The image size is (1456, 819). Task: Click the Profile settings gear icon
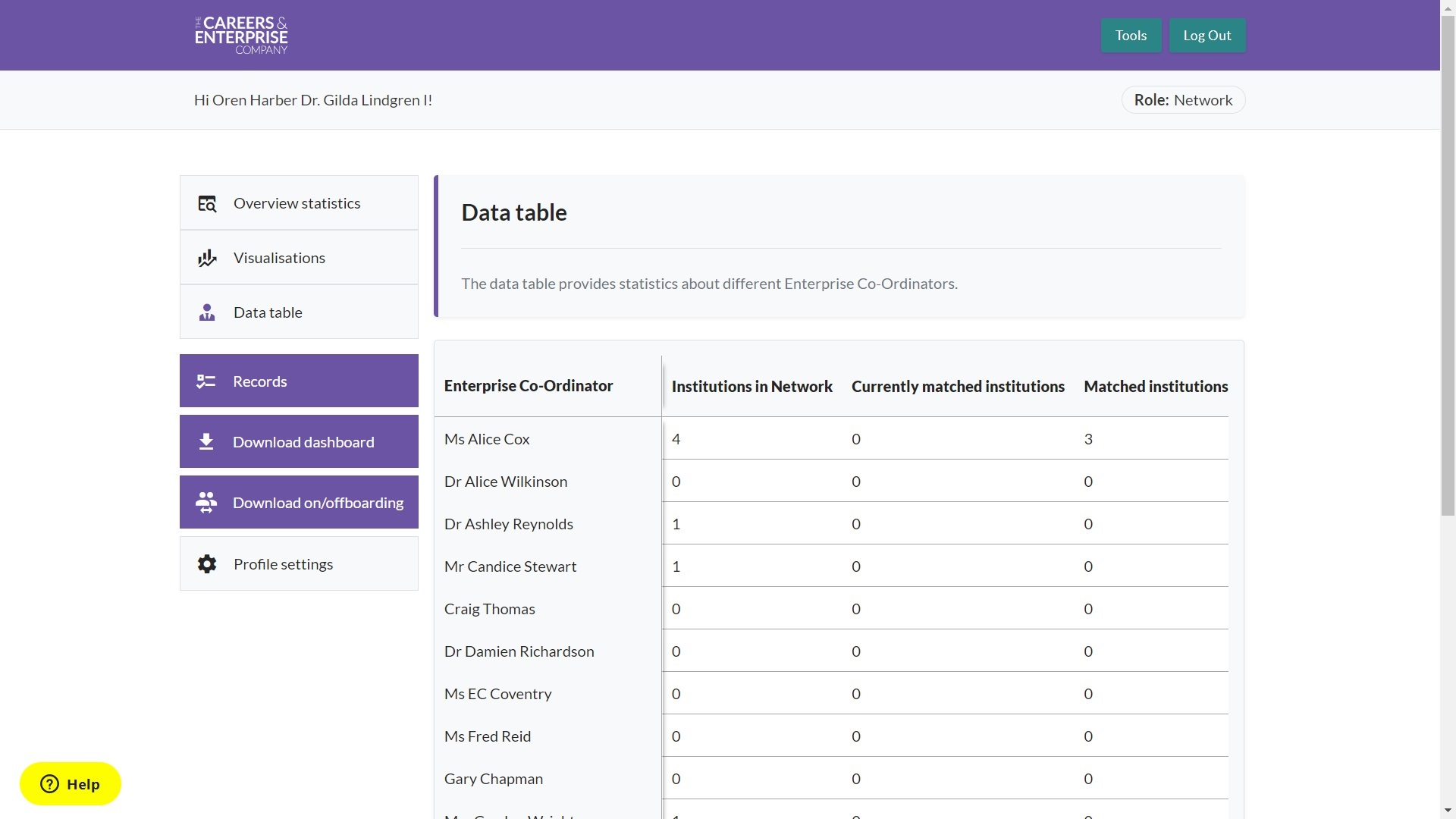click(x=207, y=564)
